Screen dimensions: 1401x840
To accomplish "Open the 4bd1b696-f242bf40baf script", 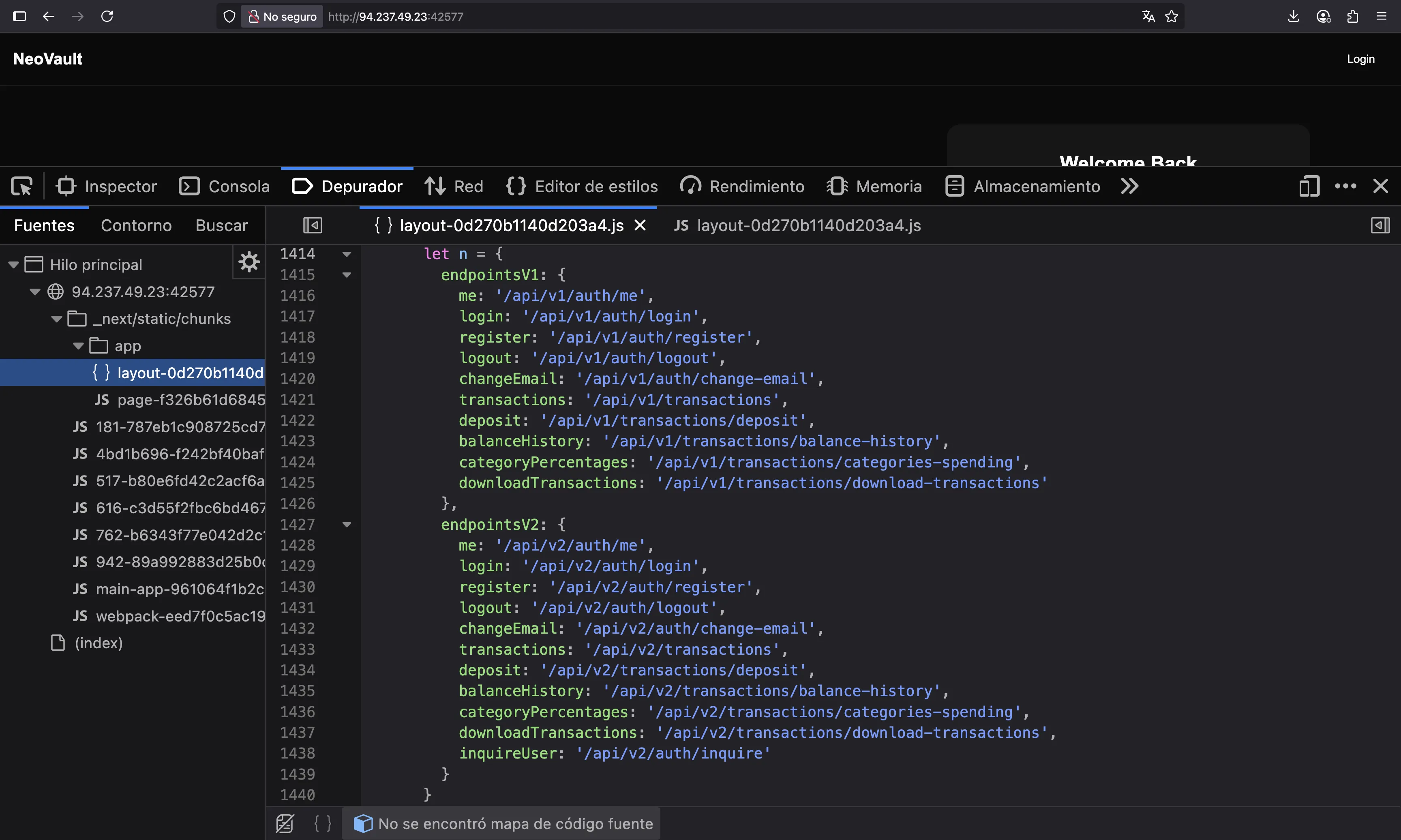I will coord(169,454).
